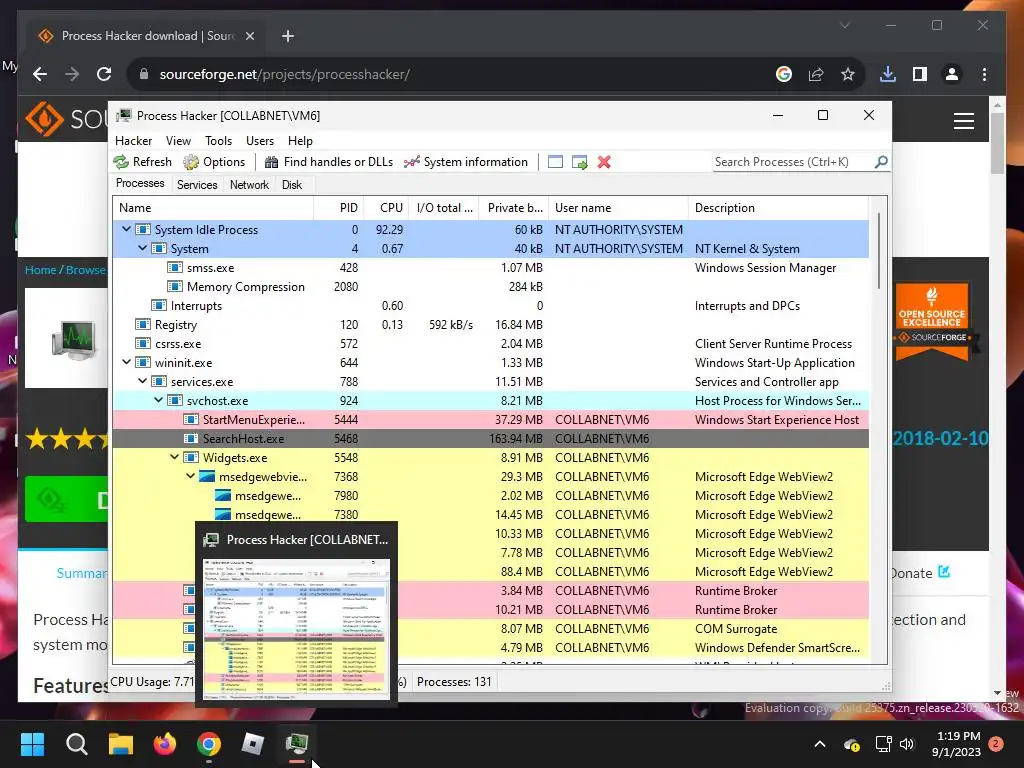Collapse the services.exe tree node
This screenshot has height=768, width=1024.
pos(142,381)
